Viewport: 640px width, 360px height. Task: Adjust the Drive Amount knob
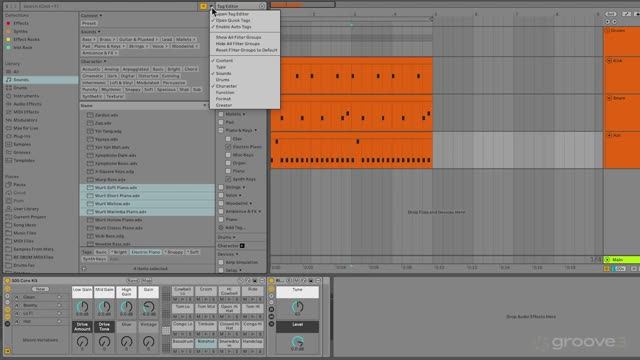coord(82,341)
